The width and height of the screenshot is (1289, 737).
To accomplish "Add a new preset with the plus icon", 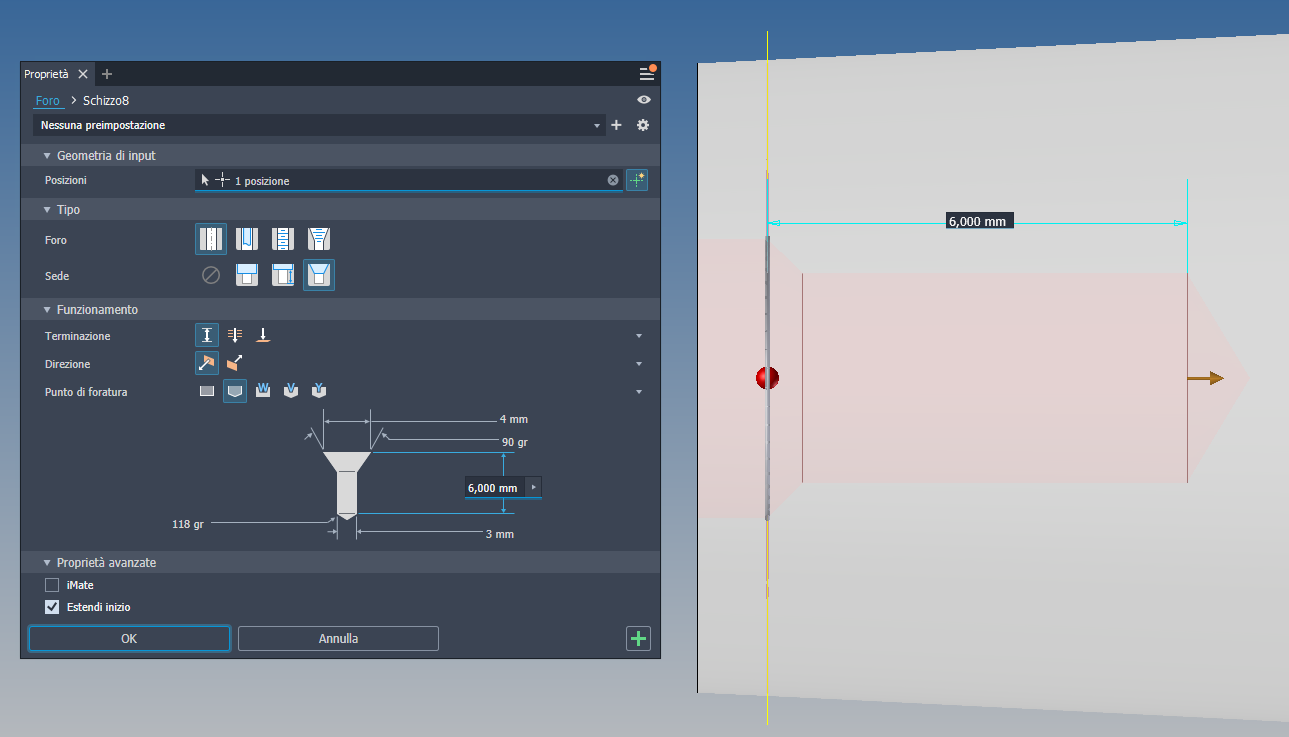I will [616, 125].
